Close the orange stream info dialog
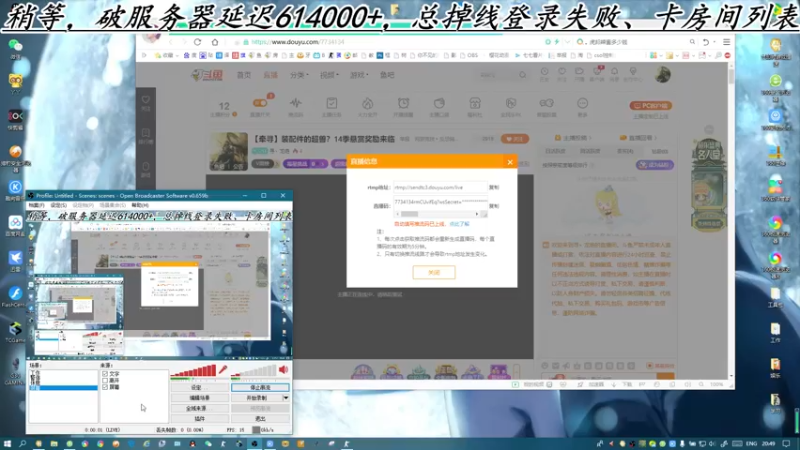800x450 pixels. pyautogui.click(x=510, y=162)
